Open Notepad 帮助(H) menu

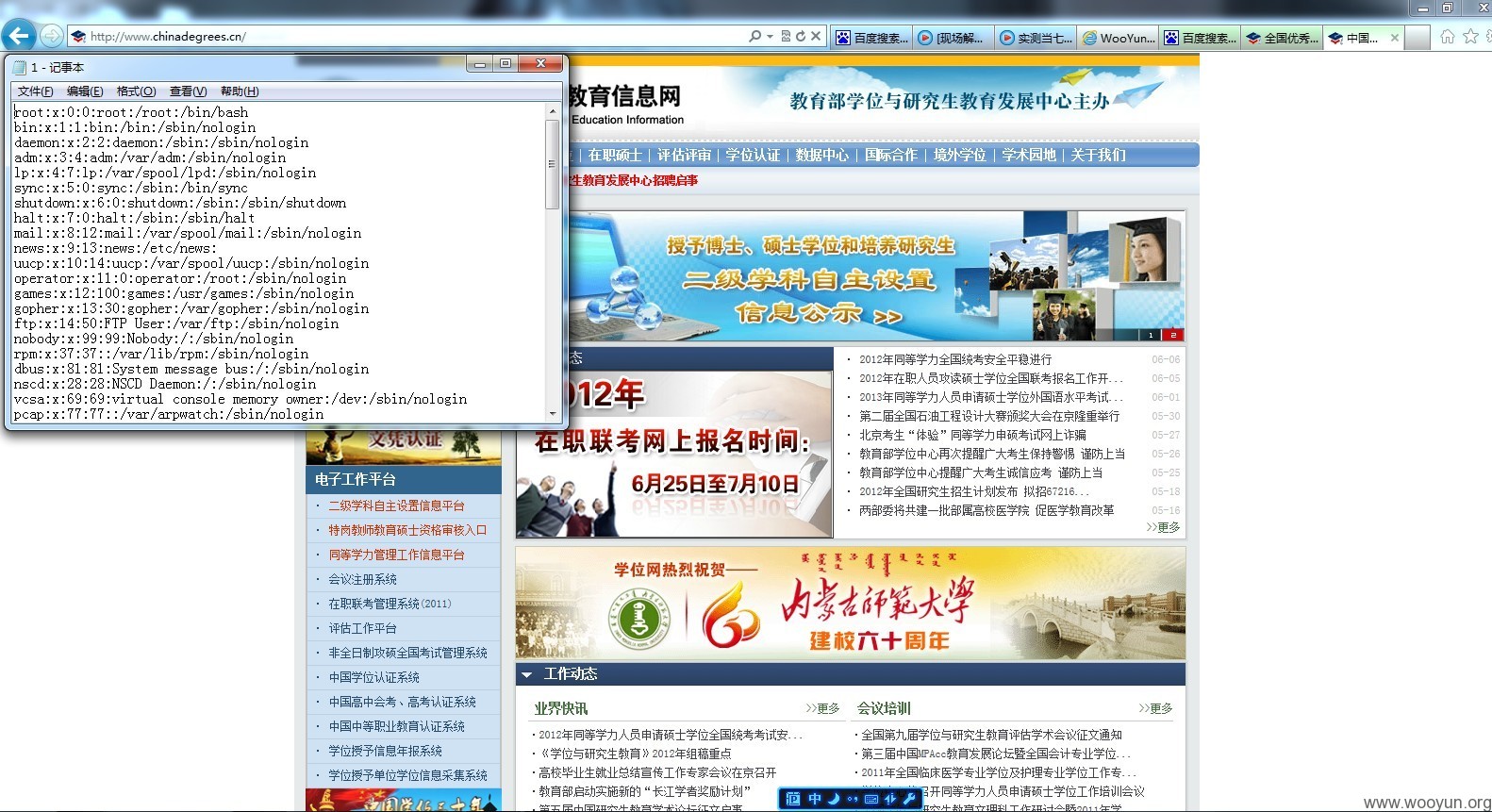click(240, 91)
